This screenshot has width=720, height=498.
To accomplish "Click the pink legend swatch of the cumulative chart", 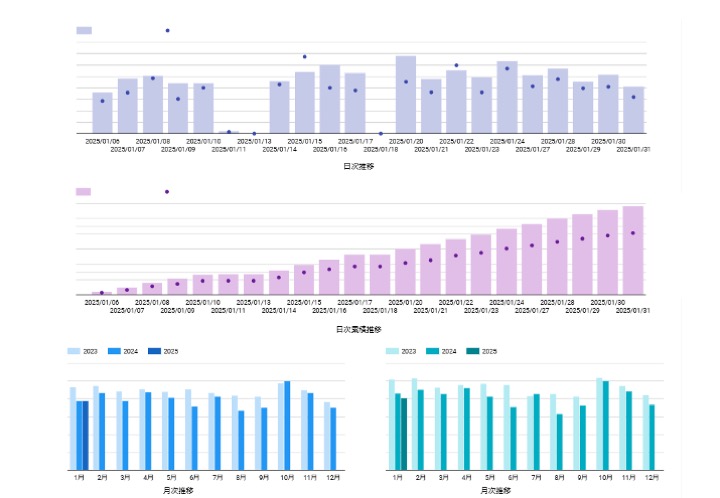I will 84,191.
